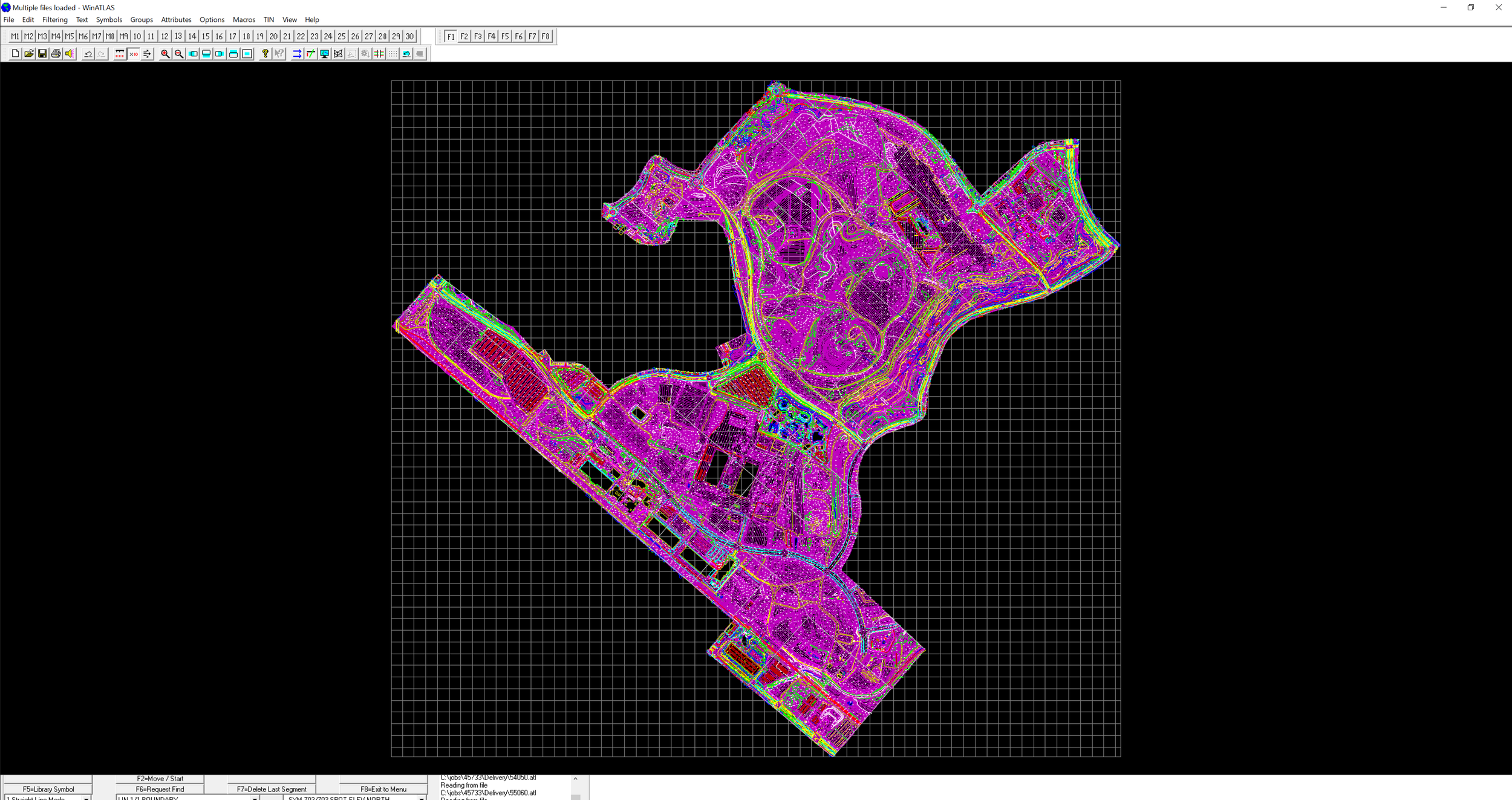Viewport: 1512px width, 800px height.
Task: Expand the SYM SPOT ELEV NORTH dropdown
Action: [422, 798]
